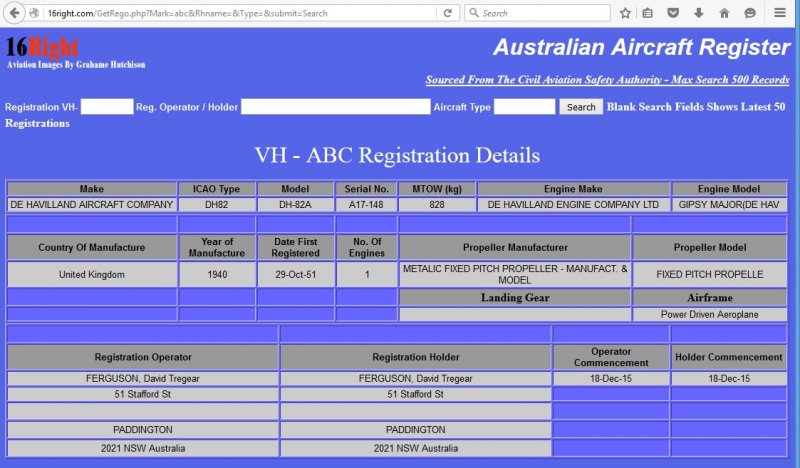Click the Registration Operator column header
Screen dimensions: 800x468
pyautogui.click(x=143, y=357)
